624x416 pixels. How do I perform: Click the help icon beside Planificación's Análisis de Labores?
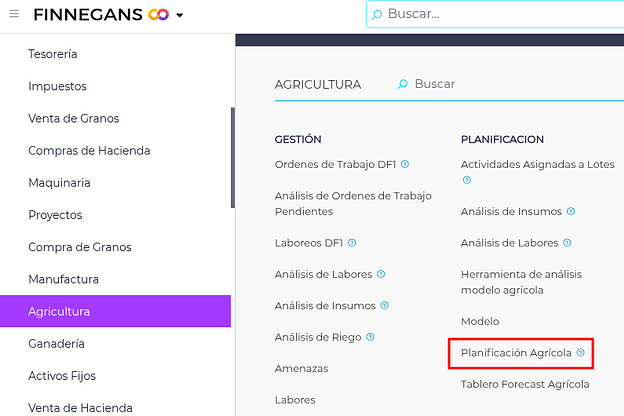[x=568, y=243]
